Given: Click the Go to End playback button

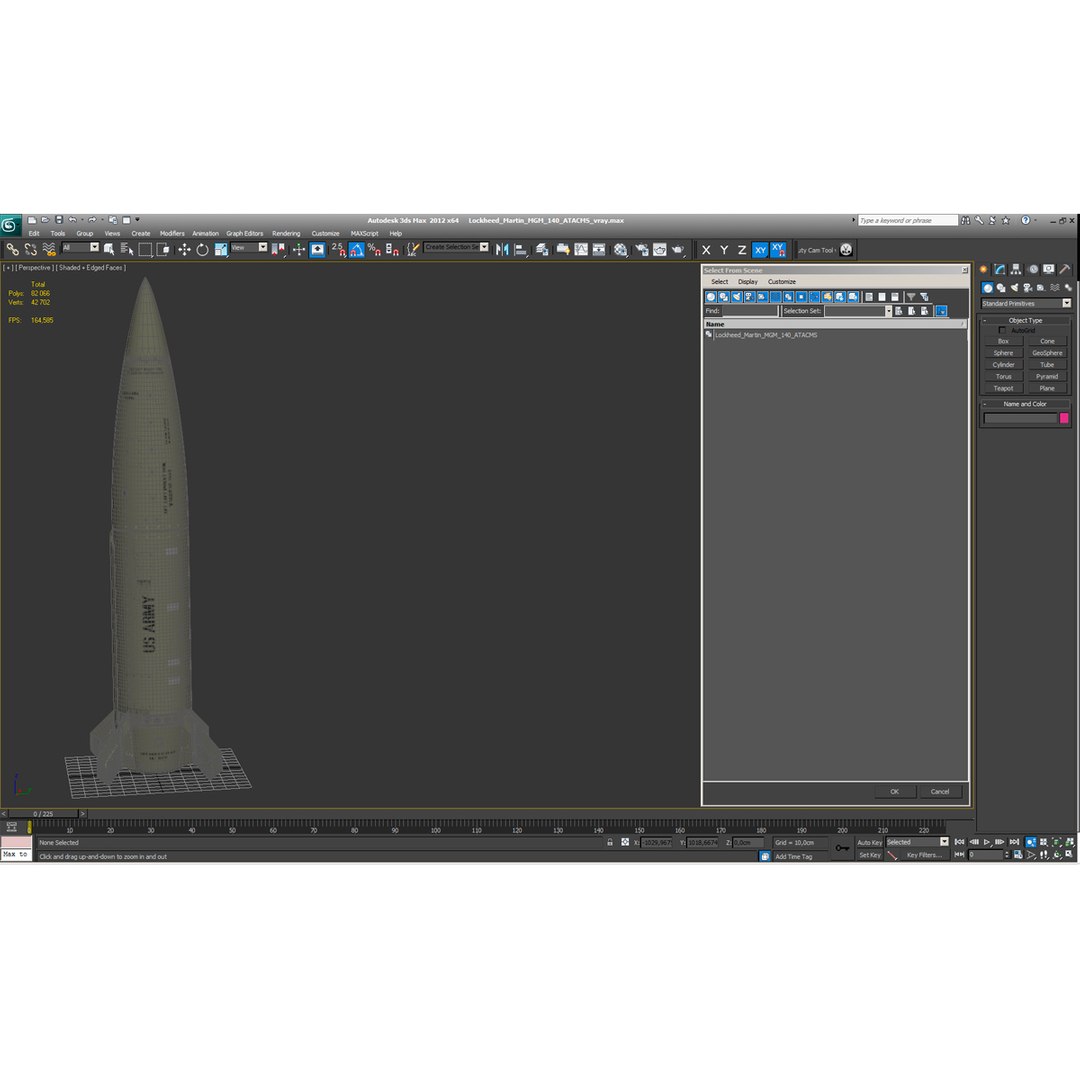Looking at the screenshot, I should pyautogui.click(x=1014, y=842).
